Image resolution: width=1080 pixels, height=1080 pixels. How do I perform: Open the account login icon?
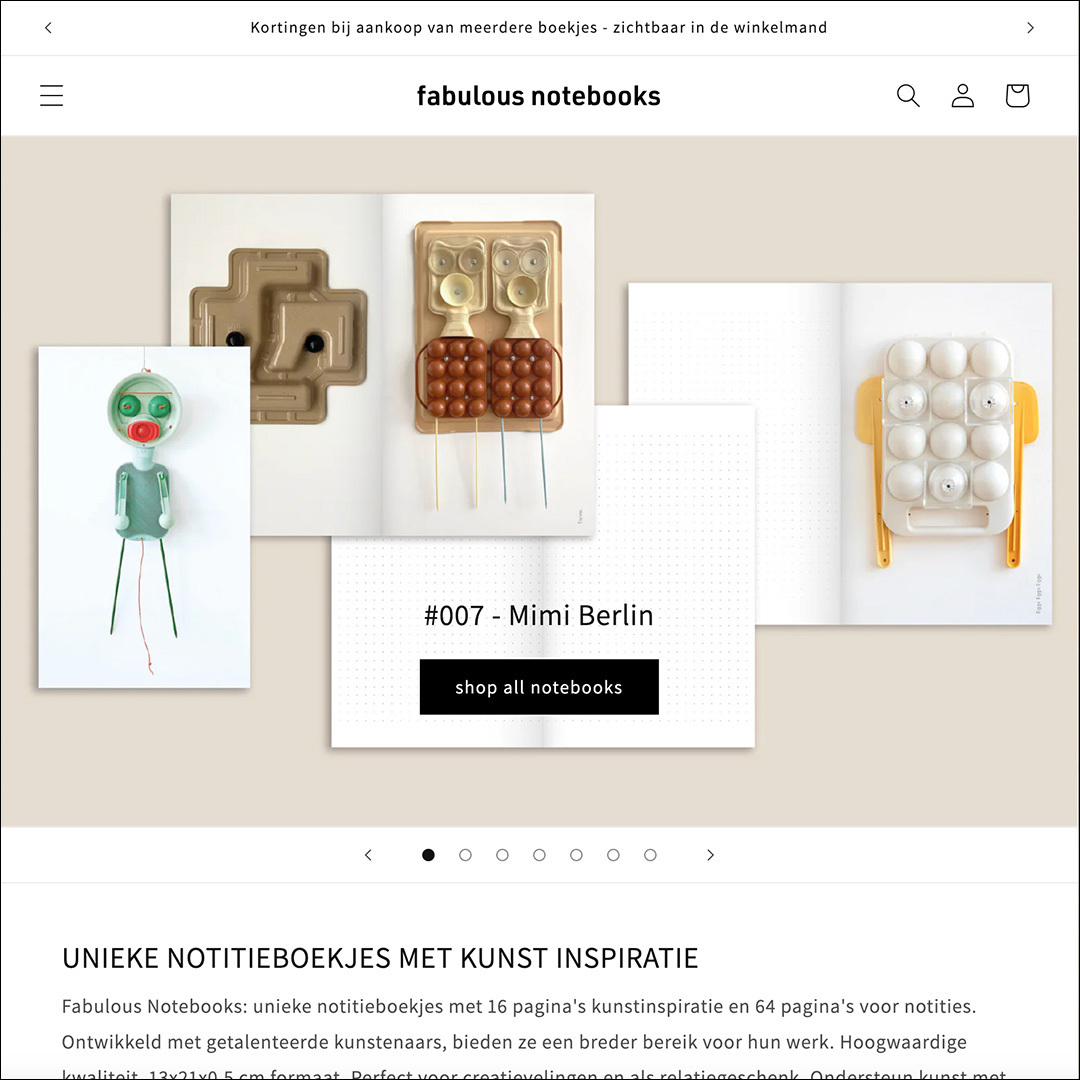962,96
